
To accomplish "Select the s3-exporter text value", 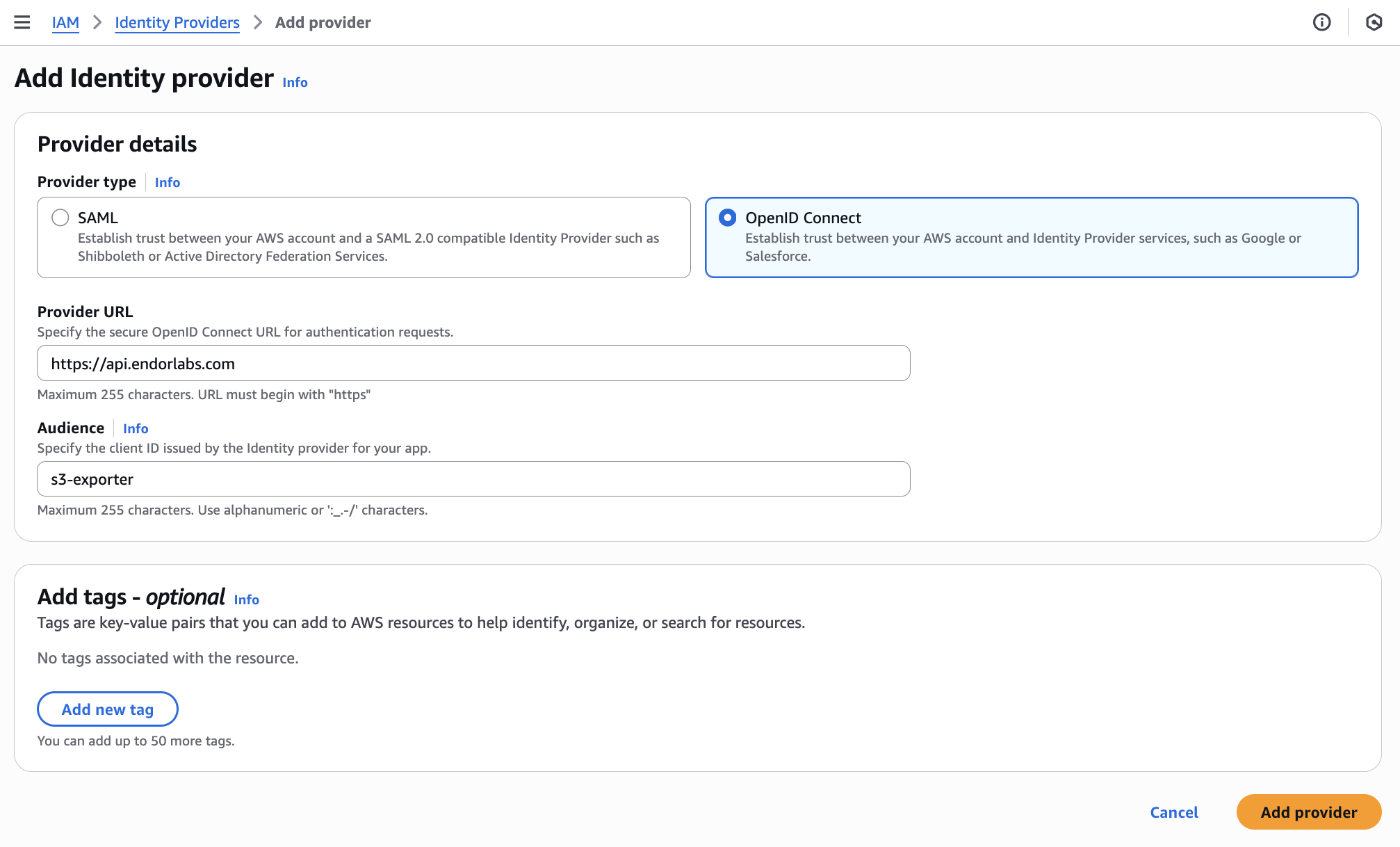I will point(91,478).
